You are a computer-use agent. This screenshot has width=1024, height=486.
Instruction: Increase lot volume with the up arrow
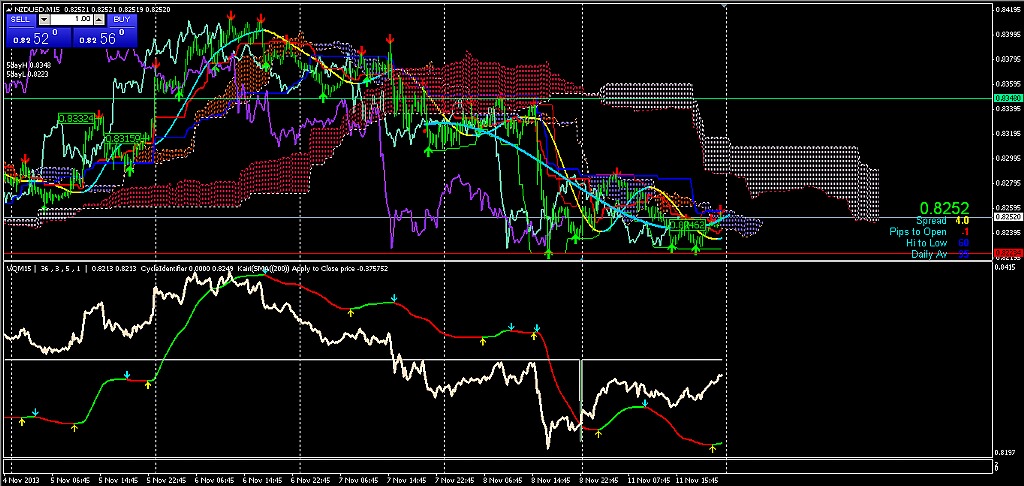[99, 20]
